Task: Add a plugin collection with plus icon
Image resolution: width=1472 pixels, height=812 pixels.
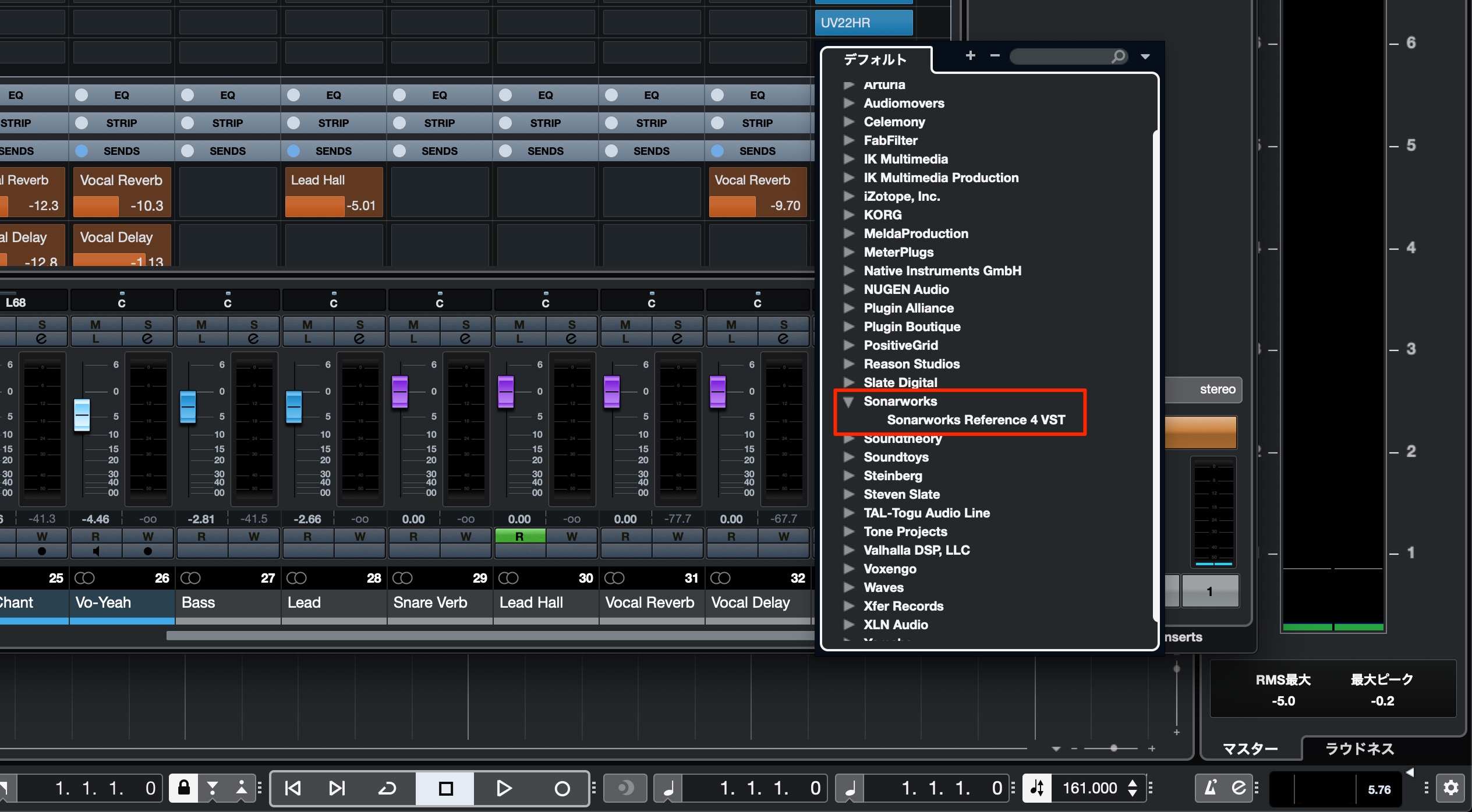Action: pos(970,56)
